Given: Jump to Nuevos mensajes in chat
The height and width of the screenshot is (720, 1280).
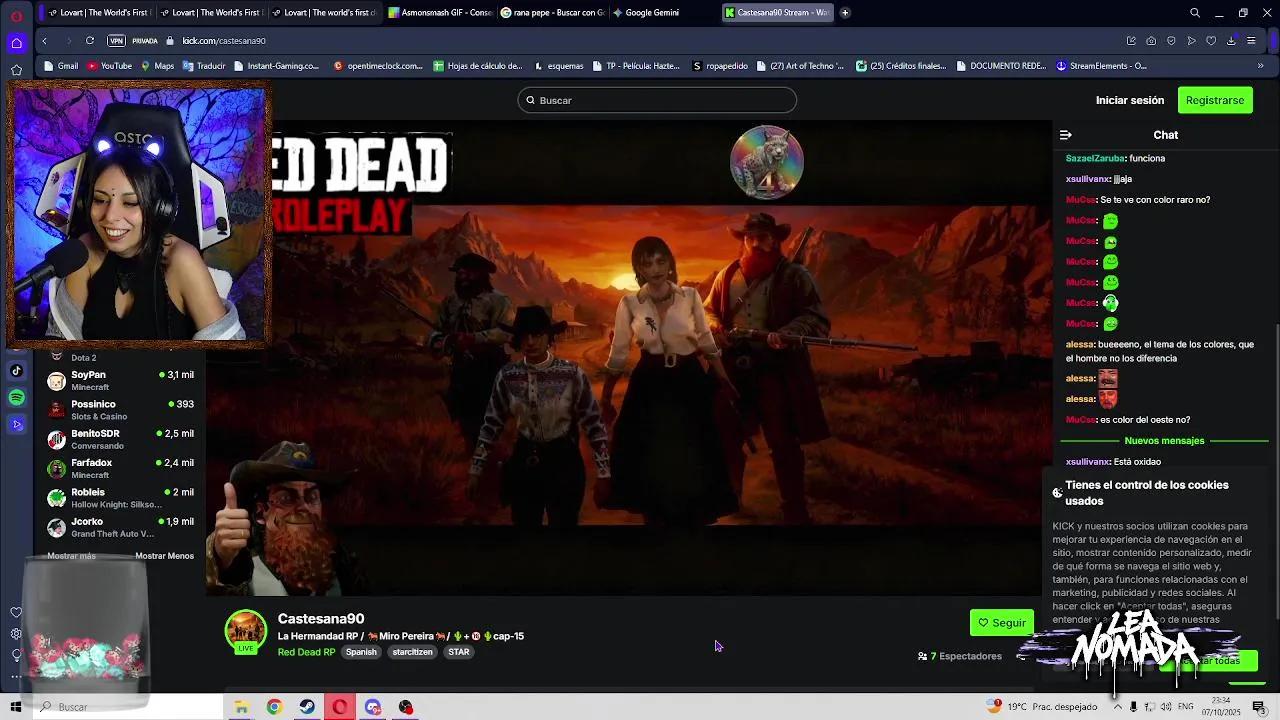Looking at the screenshot, I should point(1164,441).
